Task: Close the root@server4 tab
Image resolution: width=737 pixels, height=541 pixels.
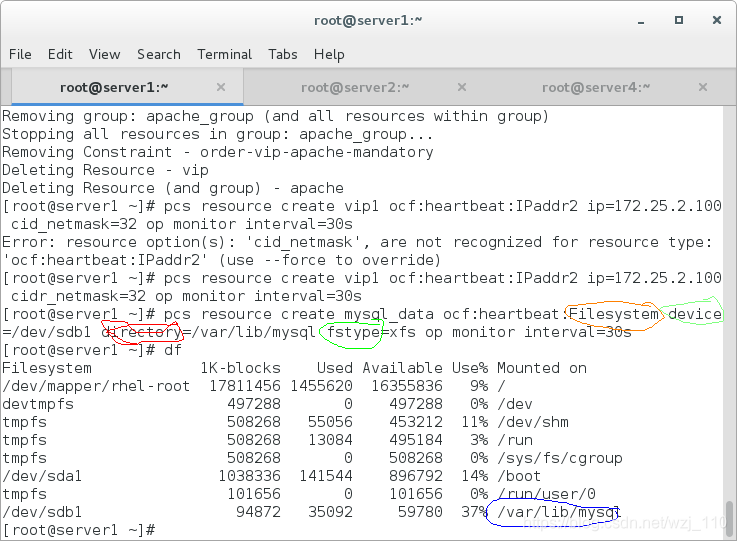Action: click(703, 87)
